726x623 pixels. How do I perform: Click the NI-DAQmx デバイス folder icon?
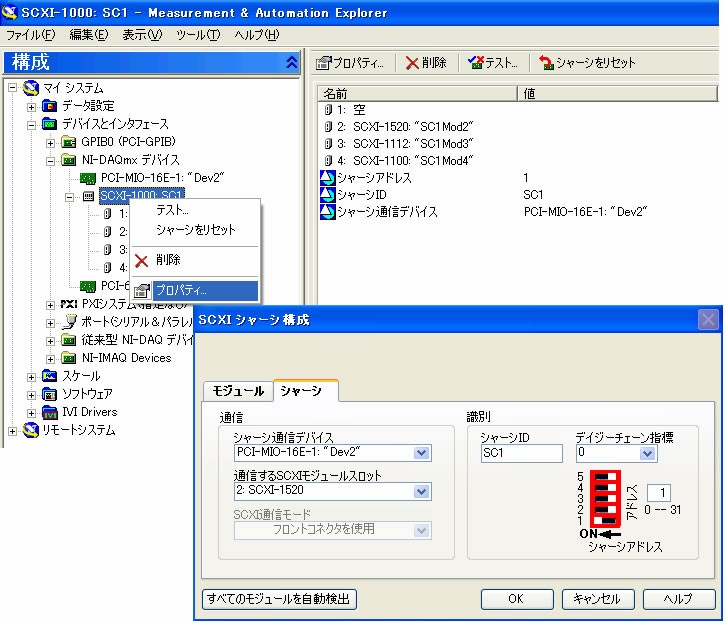click(69, 160)
